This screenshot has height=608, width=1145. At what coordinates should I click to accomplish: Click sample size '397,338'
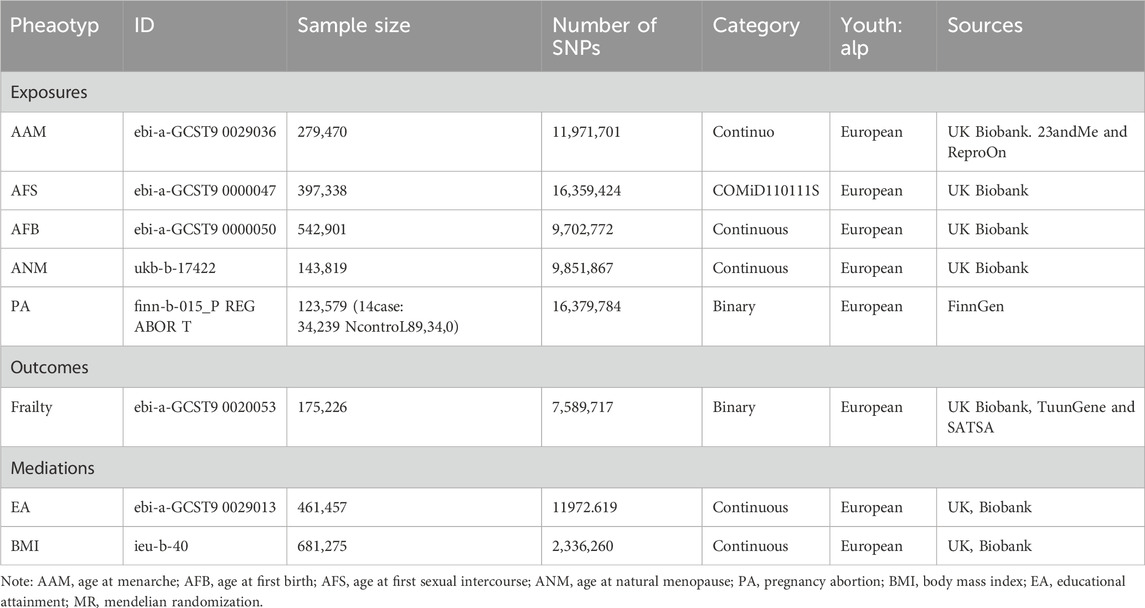(322, 191)
